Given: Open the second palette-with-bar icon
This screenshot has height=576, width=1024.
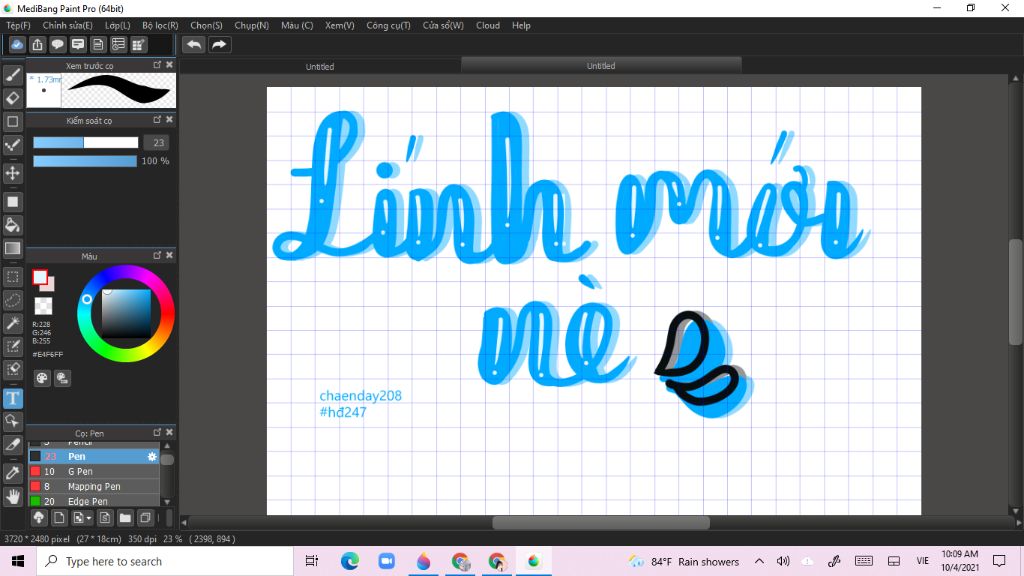Looking at the screenshot, I should click(x=63, y=378).
